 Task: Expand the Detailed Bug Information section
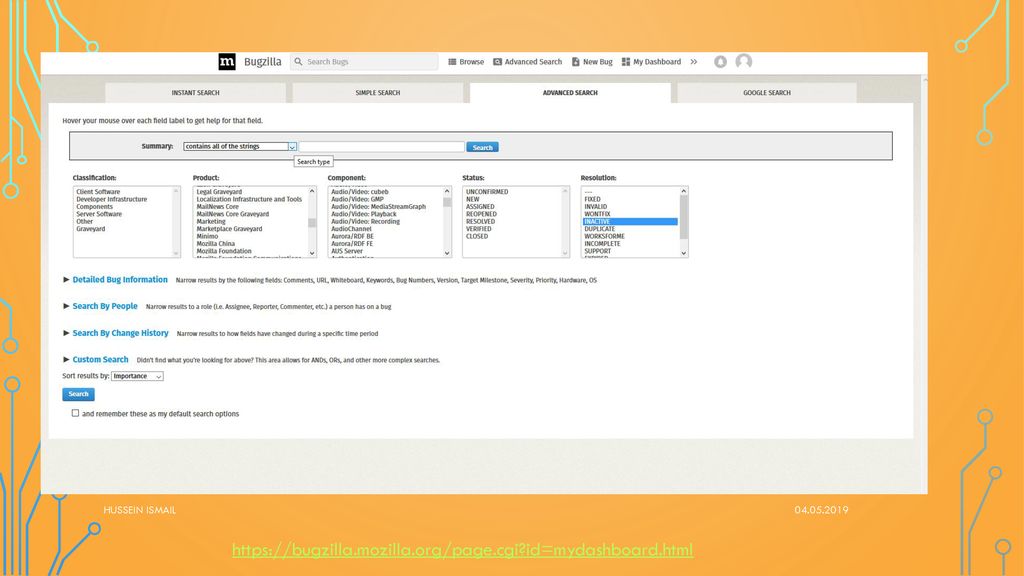[x=120, y=280]
